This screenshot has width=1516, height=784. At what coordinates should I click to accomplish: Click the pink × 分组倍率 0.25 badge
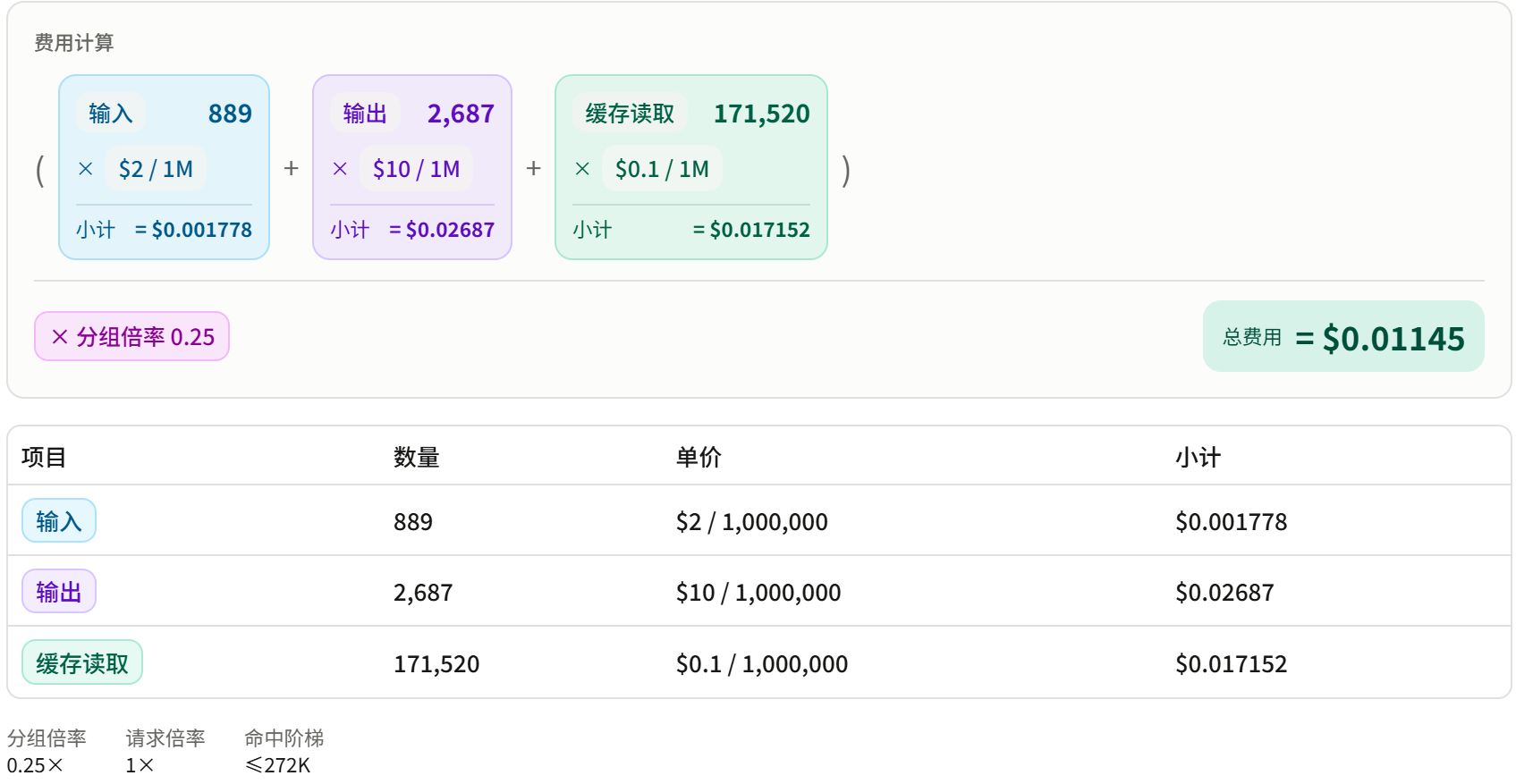(x=131, y=336)
